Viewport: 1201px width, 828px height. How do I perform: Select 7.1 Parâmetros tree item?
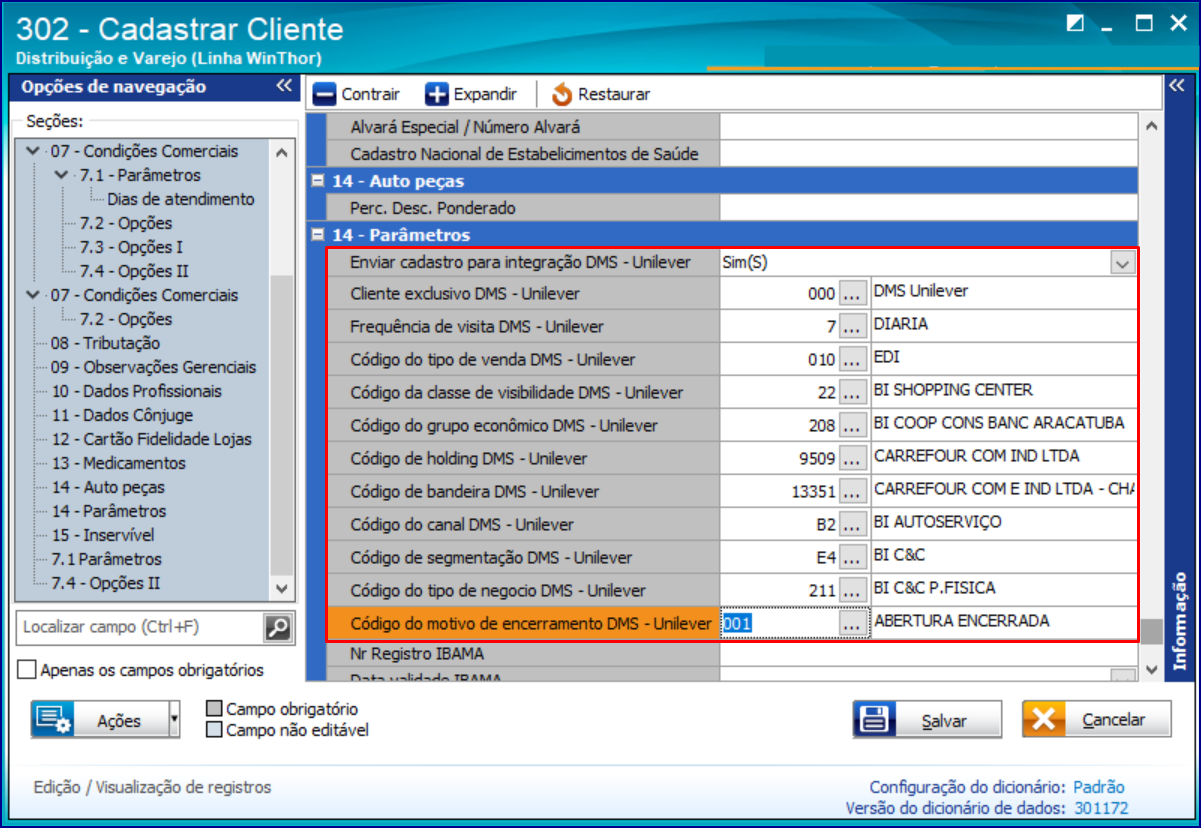106,559
